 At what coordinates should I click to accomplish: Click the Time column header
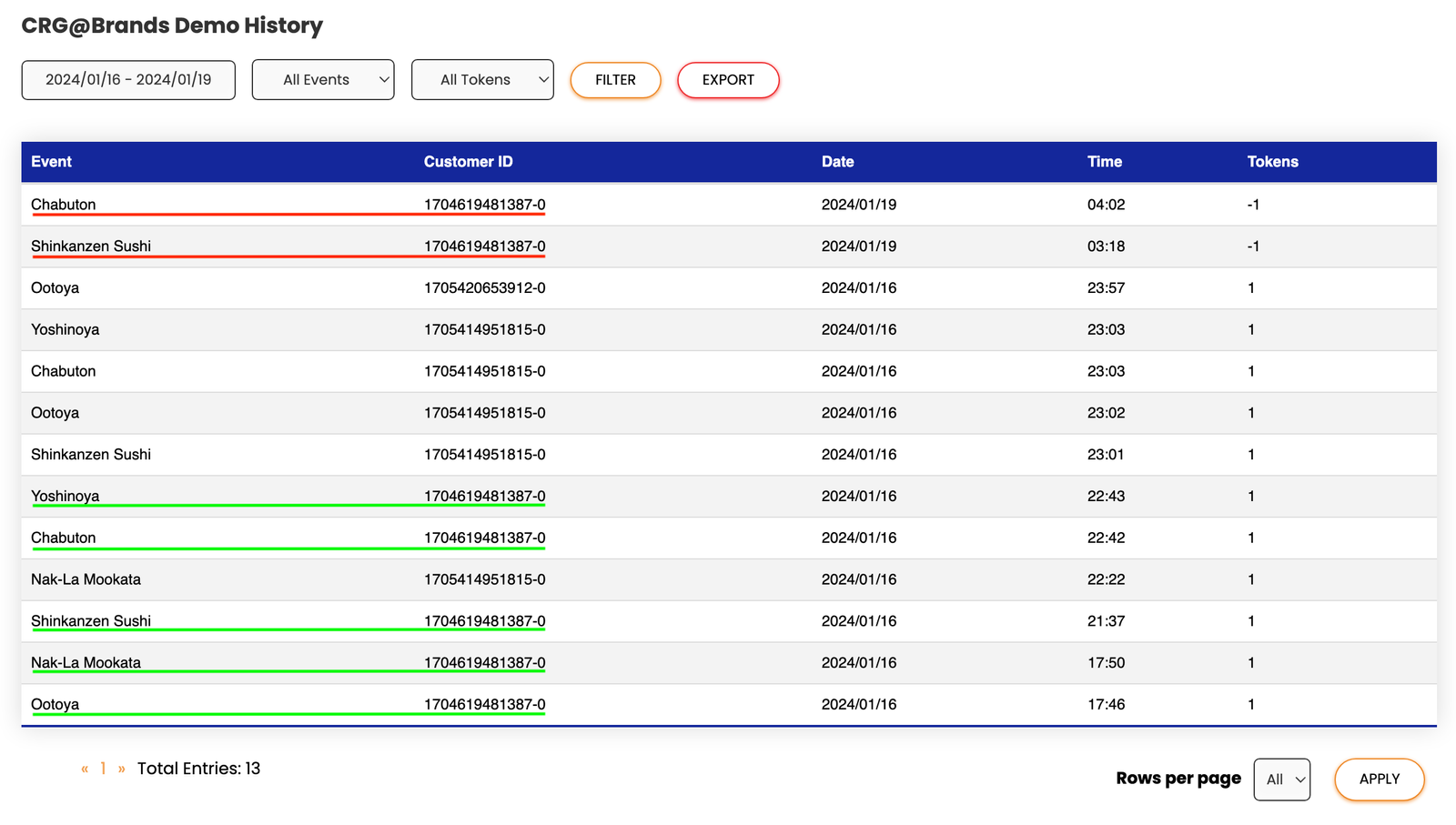1104,162
